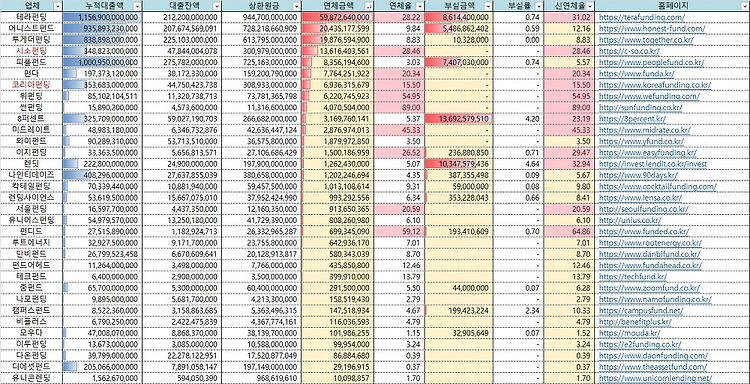
Task: Select the 테라펀딩 company name cell
Action: 32,17
